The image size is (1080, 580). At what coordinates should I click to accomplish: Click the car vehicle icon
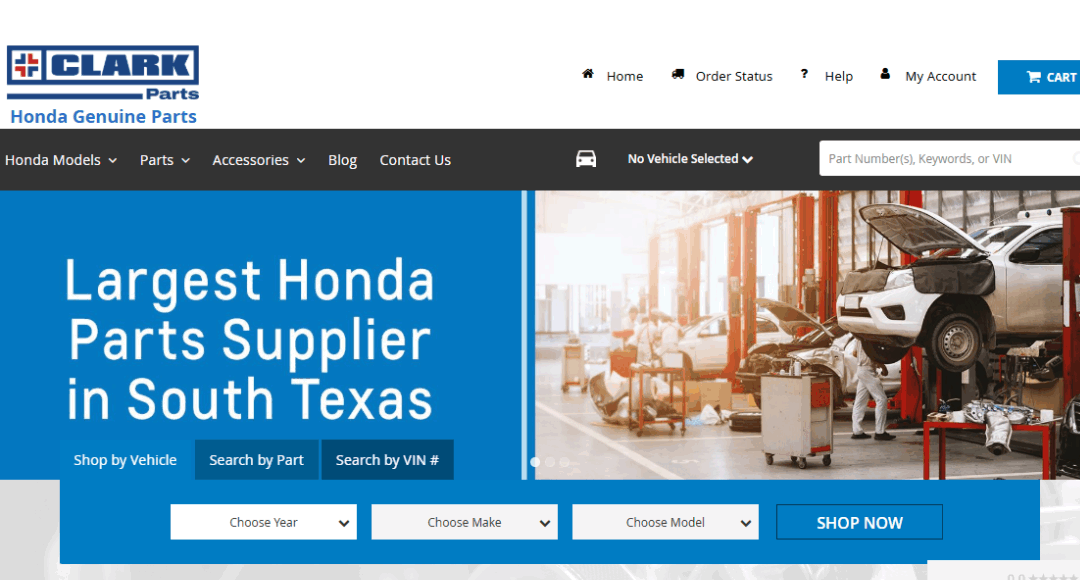(x=586, y=159)
